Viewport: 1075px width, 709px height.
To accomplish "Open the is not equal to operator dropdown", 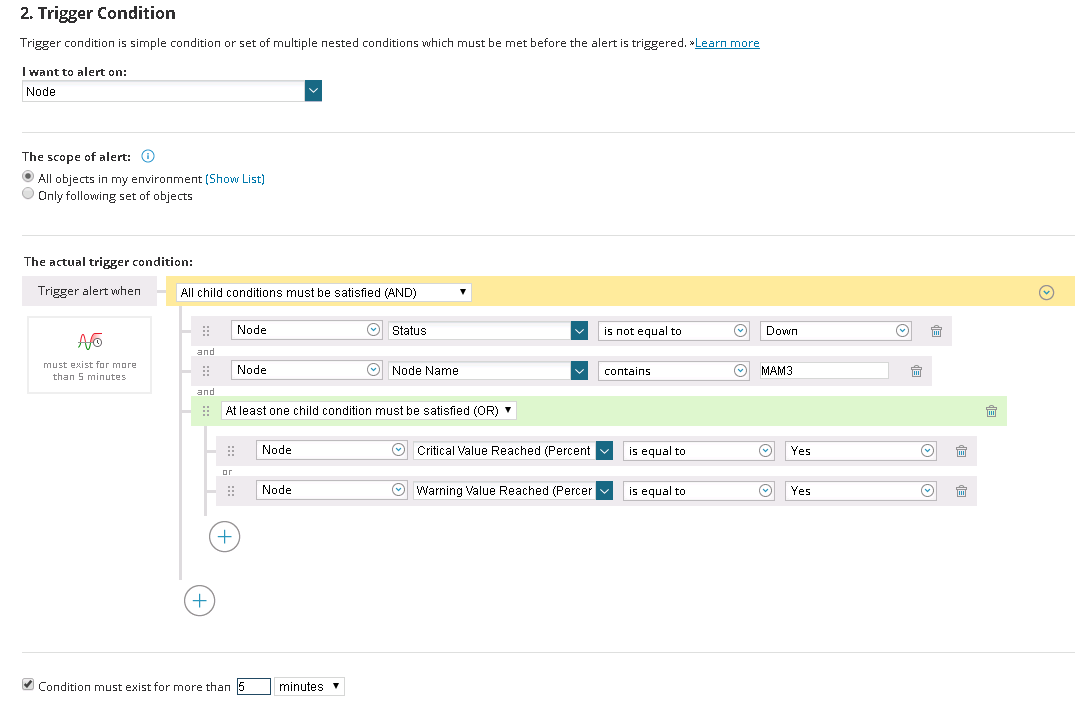I will click(x=673, y=331).
